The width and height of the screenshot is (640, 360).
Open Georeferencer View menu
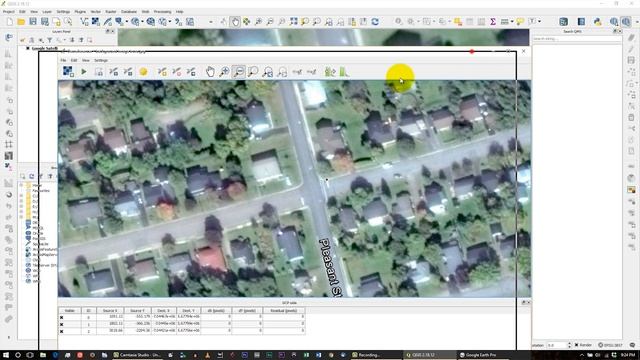pos(86,60)
